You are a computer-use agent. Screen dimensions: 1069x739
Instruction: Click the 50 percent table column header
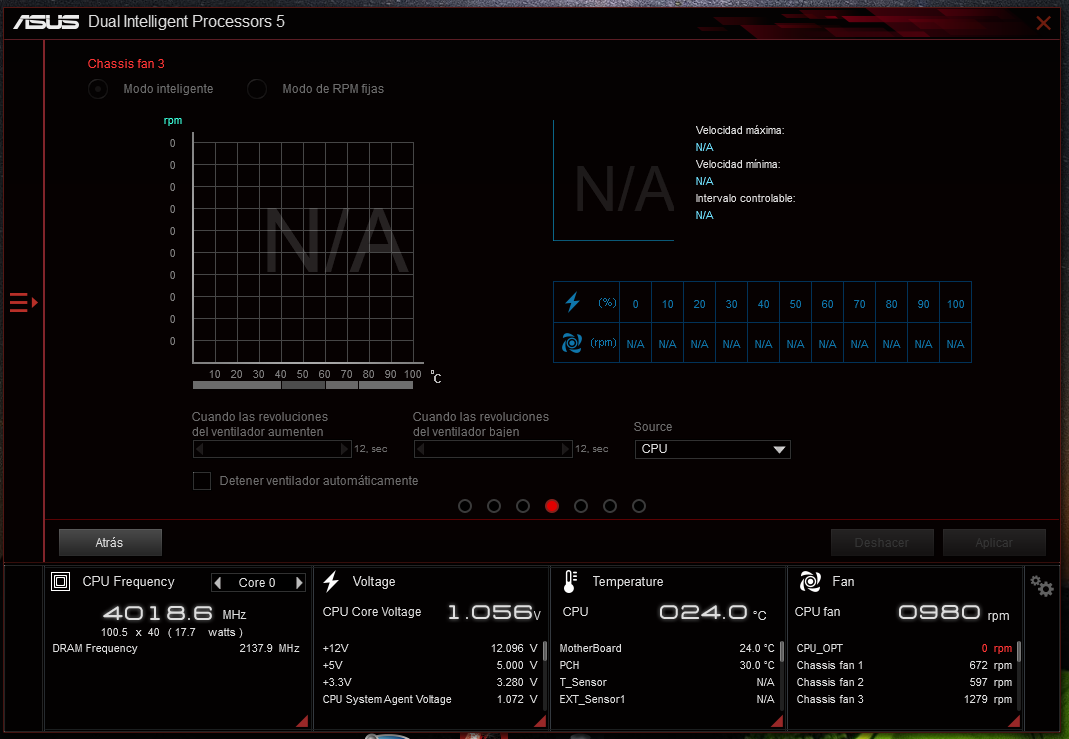[795, 304]
